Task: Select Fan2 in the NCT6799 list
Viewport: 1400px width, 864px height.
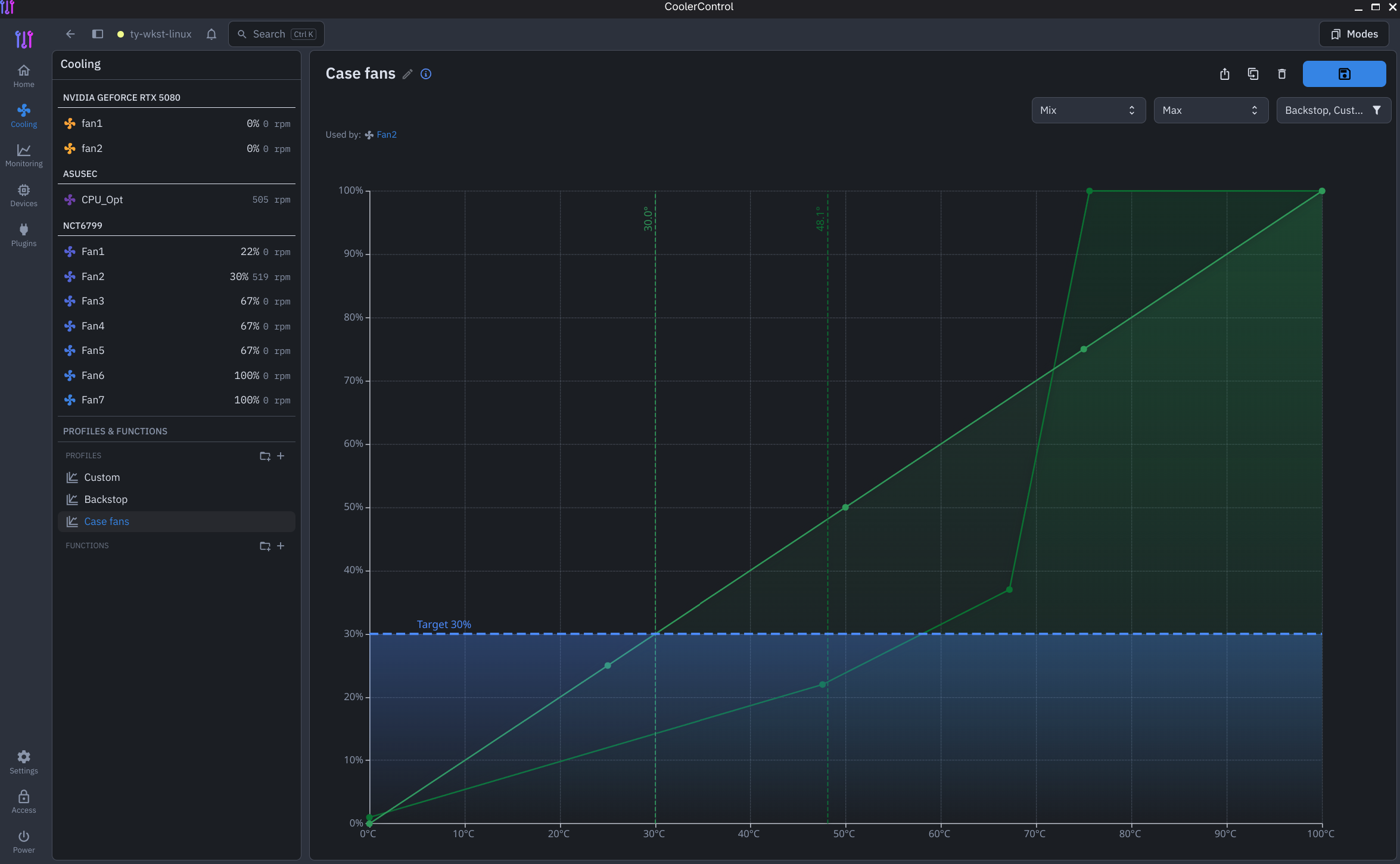Action: pyautogui.click(x=176, y=276)
